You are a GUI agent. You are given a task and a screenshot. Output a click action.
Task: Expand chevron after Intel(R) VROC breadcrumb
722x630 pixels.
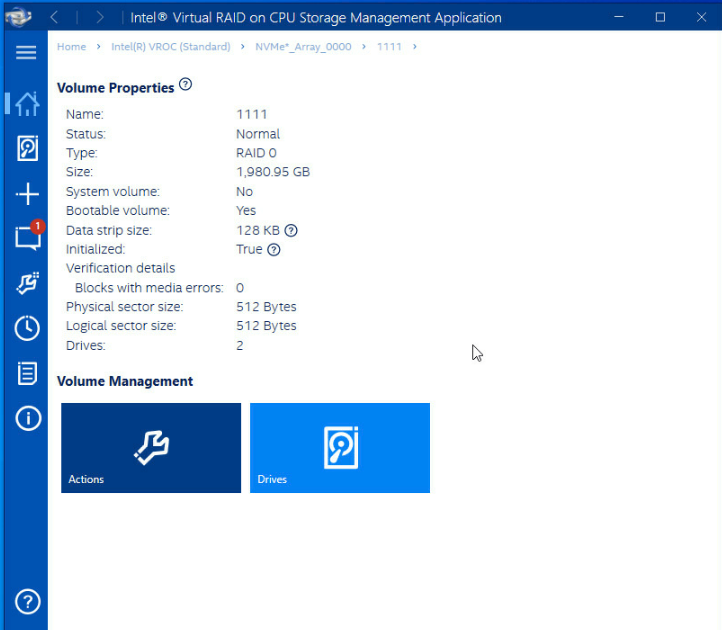click(x=243, y=47)
